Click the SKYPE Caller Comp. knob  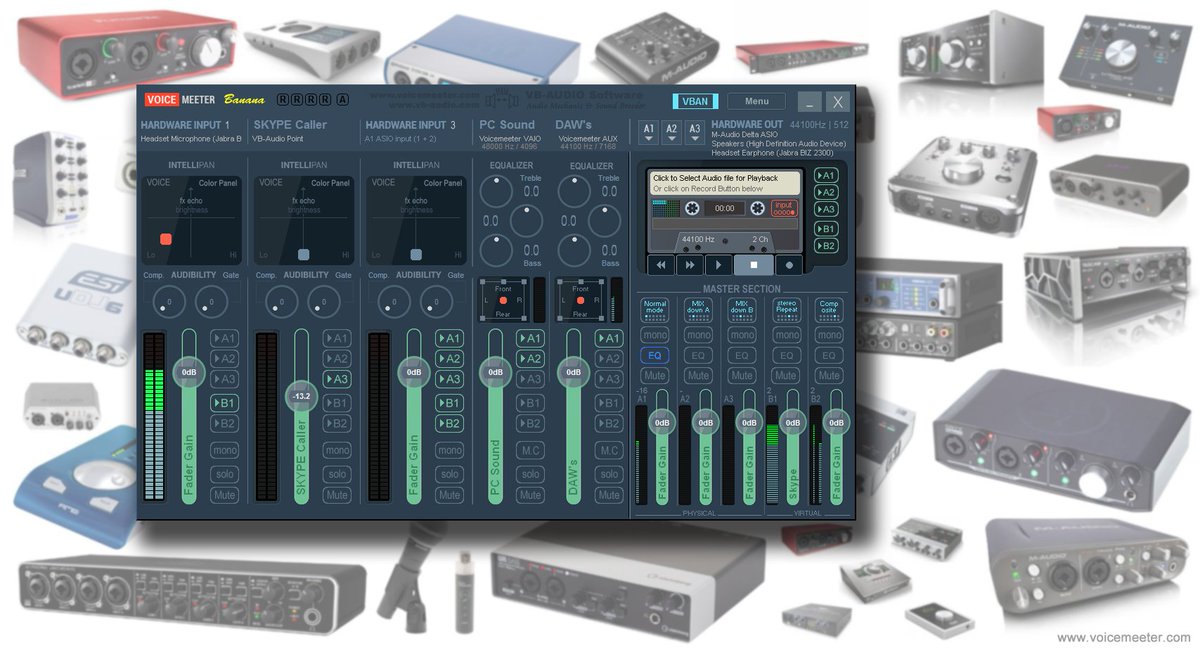[282, 300]
